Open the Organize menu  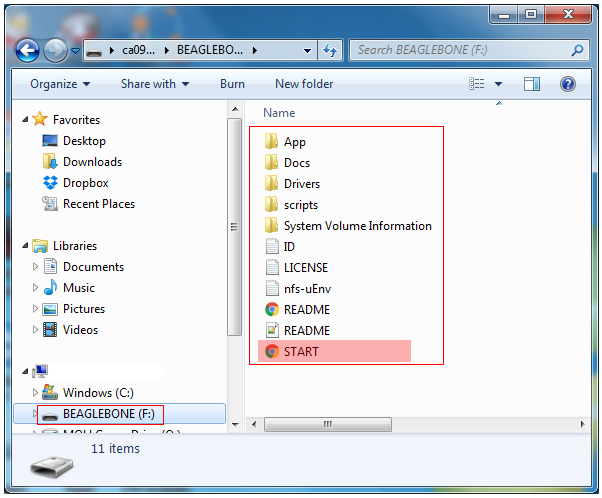(60, 84)
